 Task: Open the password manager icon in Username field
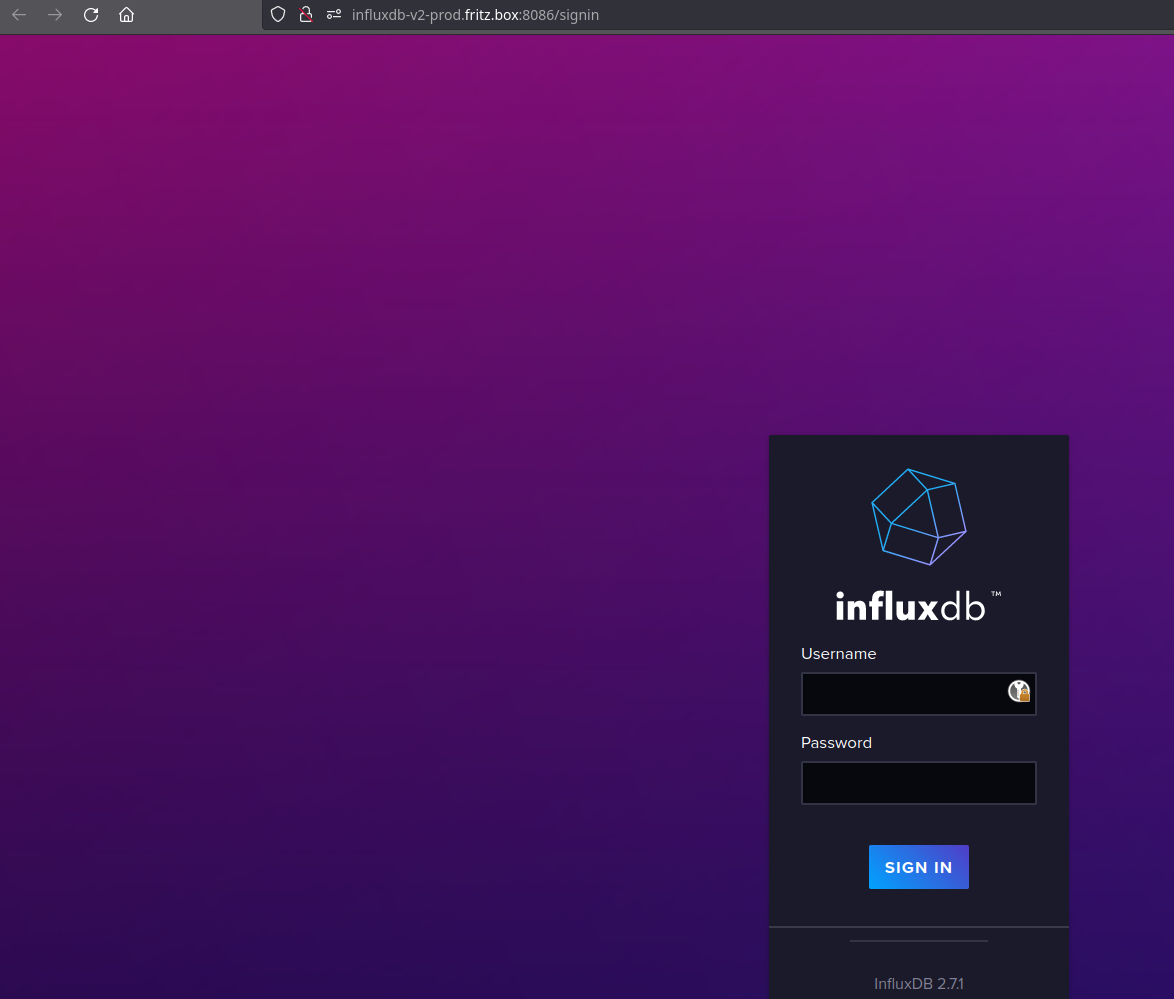tap(1018, 691)
